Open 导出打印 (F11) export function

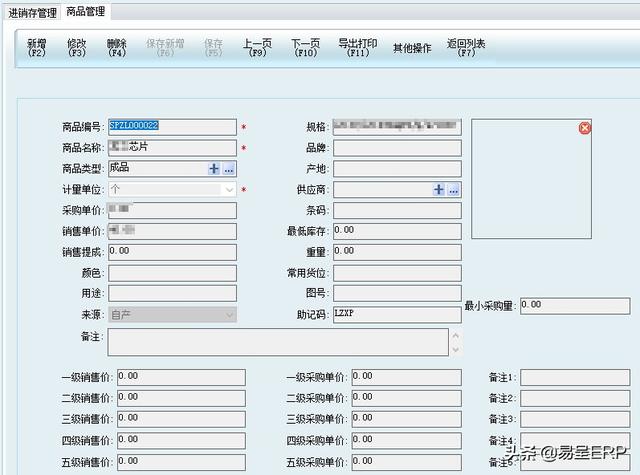click(x=358, y=49)
